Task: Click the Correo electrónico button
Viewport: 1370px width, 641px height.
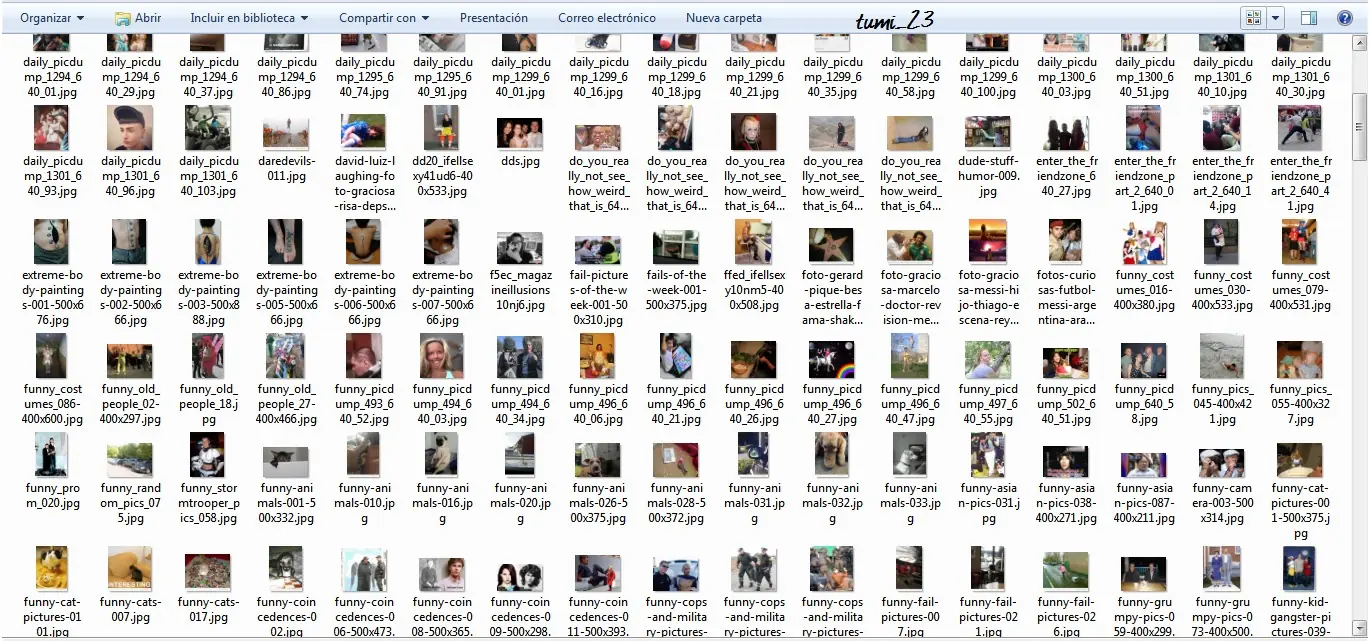Action: (x=607, y=18)
